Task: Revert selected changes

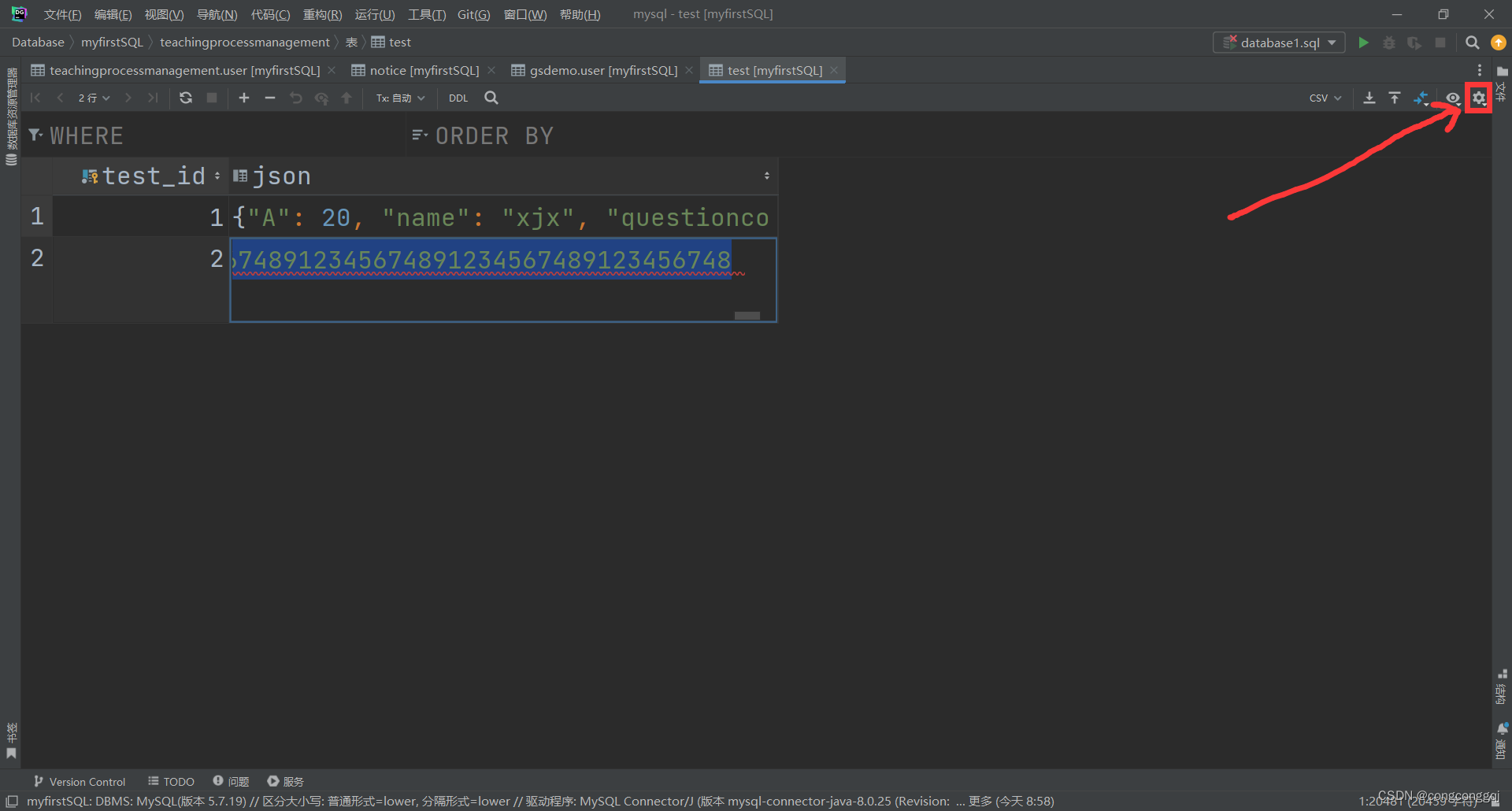Action: [x=296, y=98]
